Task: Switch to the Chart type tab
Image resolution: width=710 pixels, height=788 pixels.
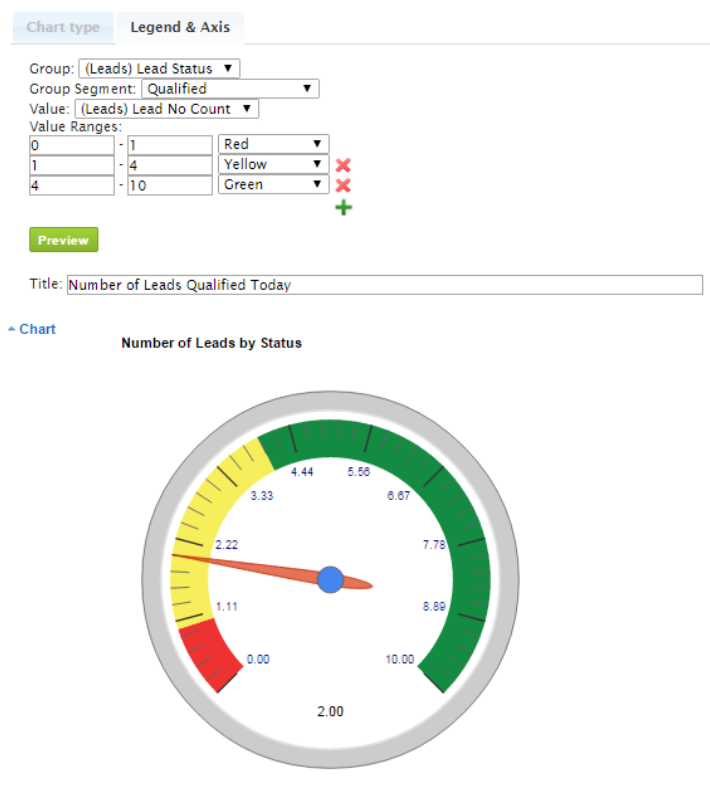Action: (x=63, y=27)
